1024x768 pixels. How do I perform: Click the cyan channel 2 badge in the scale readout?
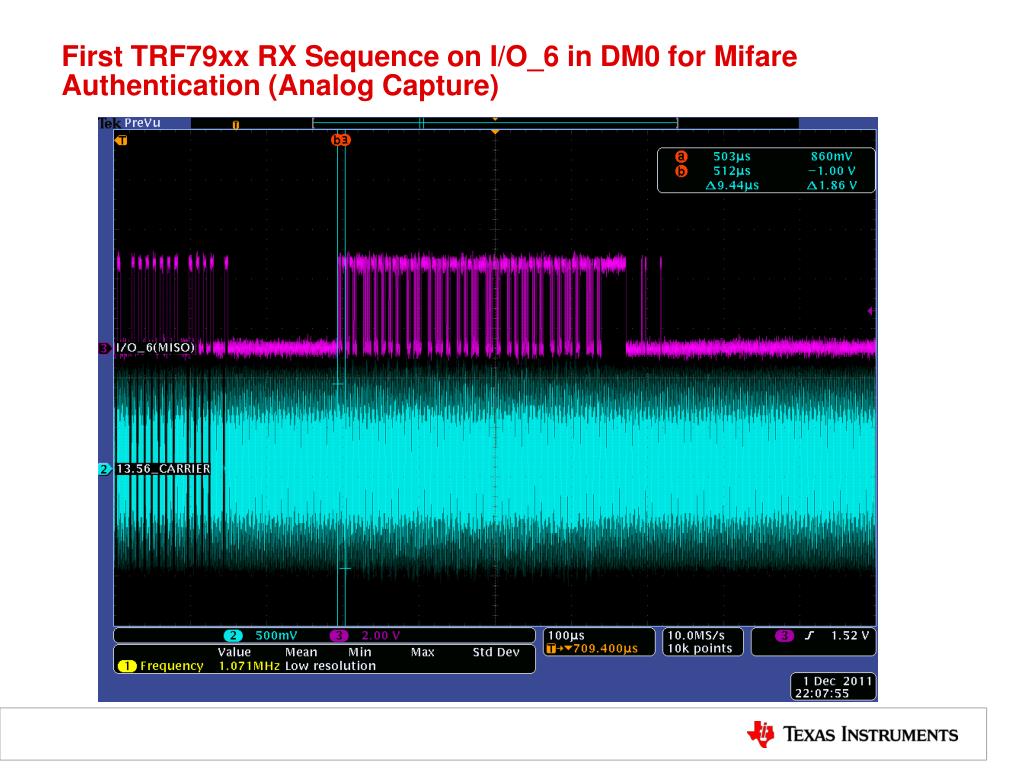pos(233,635)
